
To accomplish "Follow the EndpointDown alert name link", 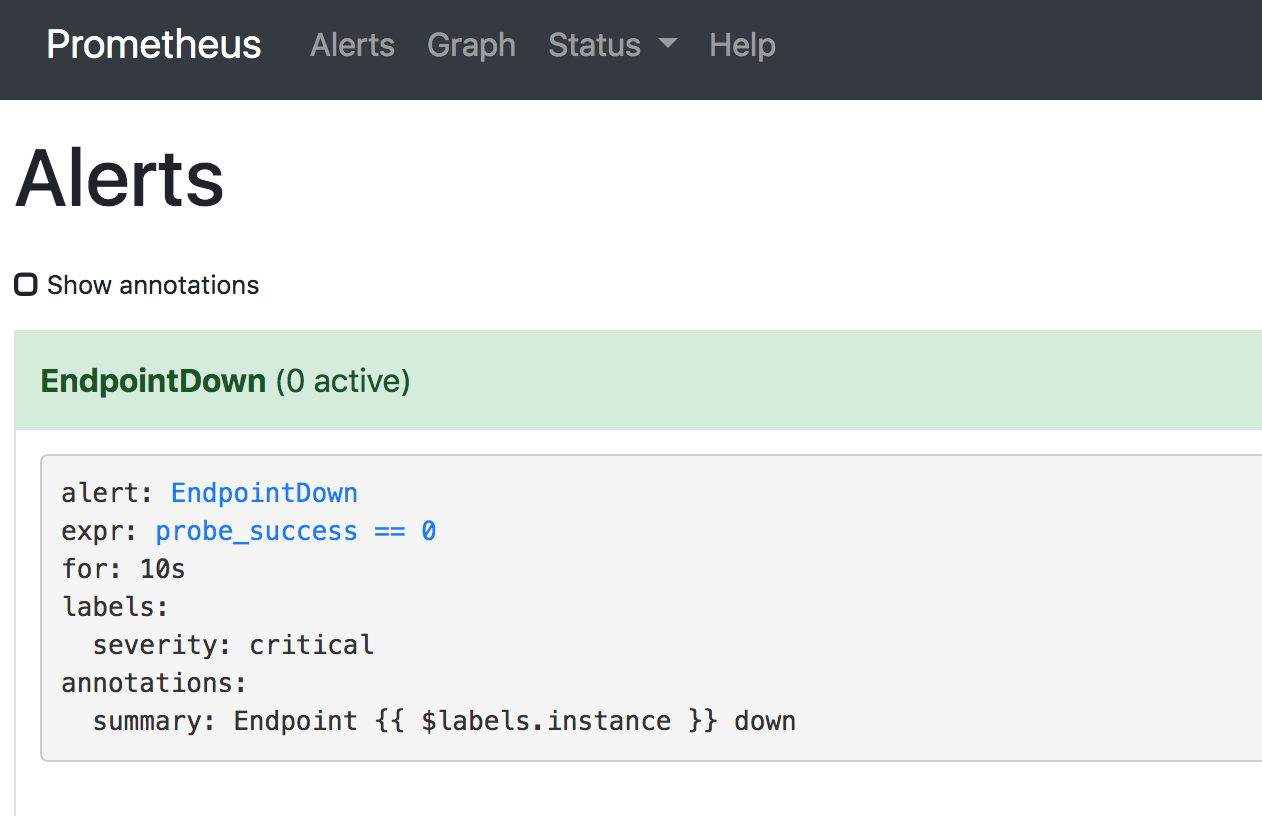I will tap(264, 493).
